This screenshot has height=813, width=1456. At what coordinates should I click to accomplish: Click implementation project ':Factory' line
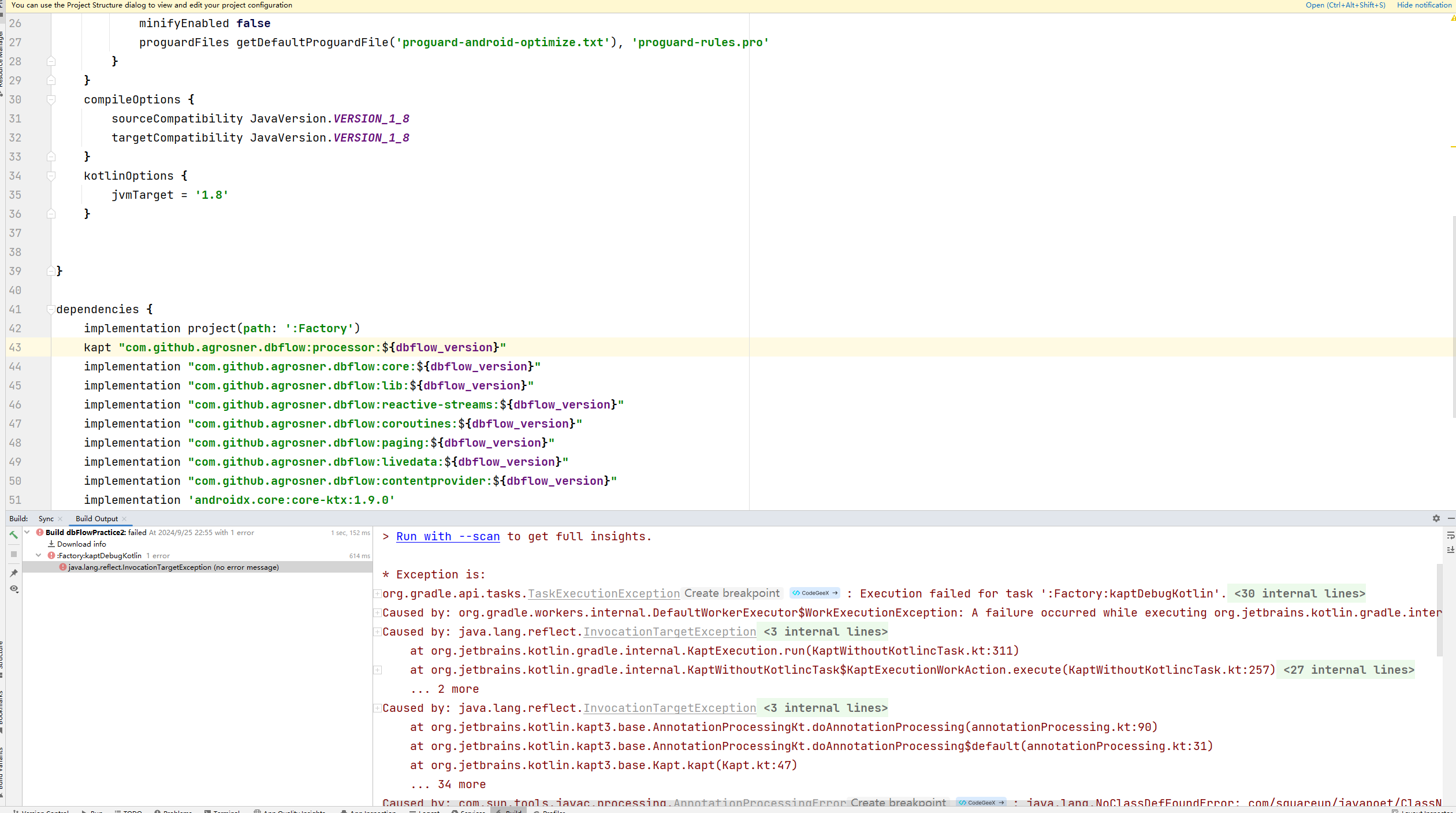click(x=222, y=328)
